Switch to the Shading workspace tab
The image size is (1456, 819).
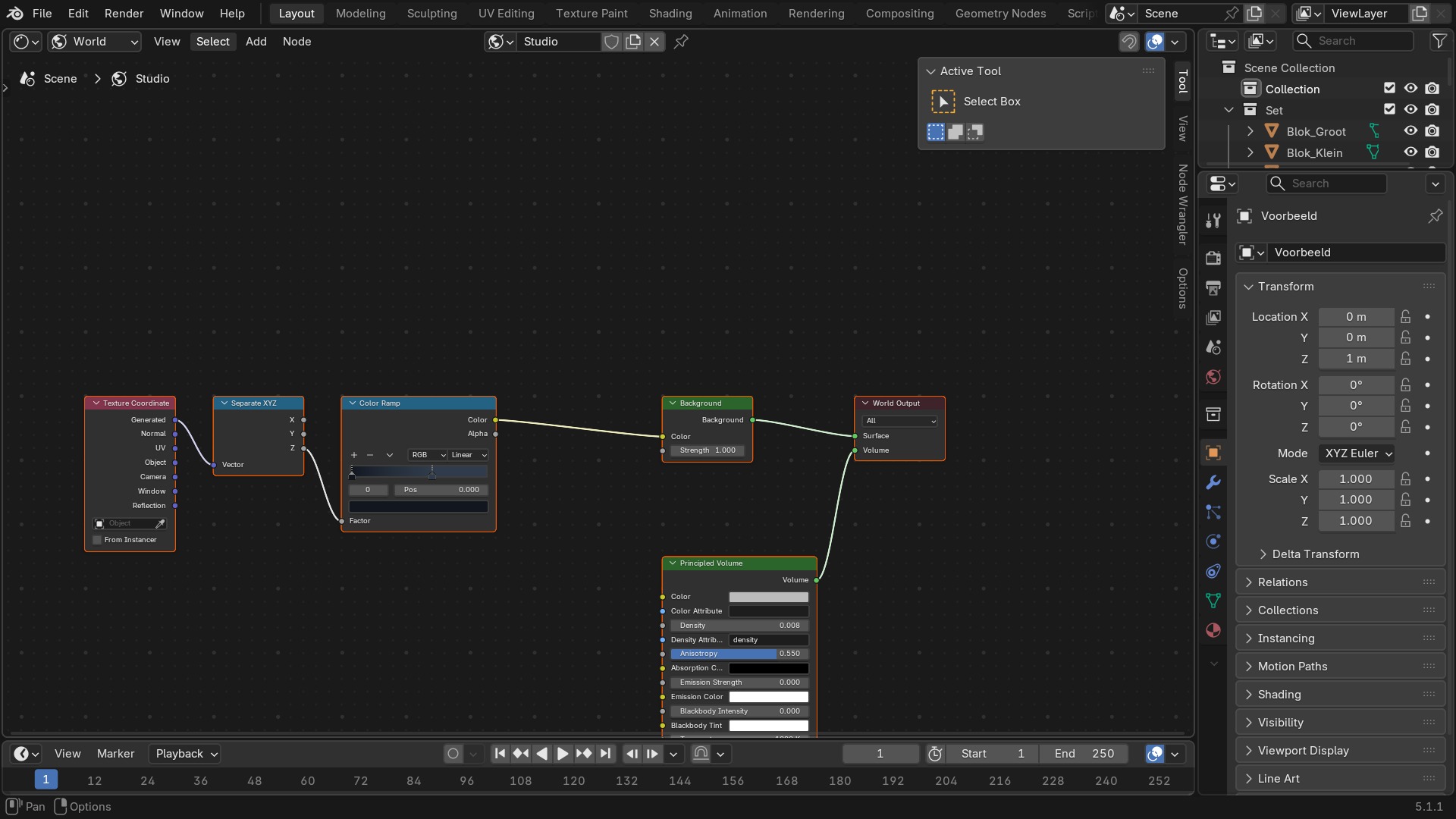pos(670,14)
